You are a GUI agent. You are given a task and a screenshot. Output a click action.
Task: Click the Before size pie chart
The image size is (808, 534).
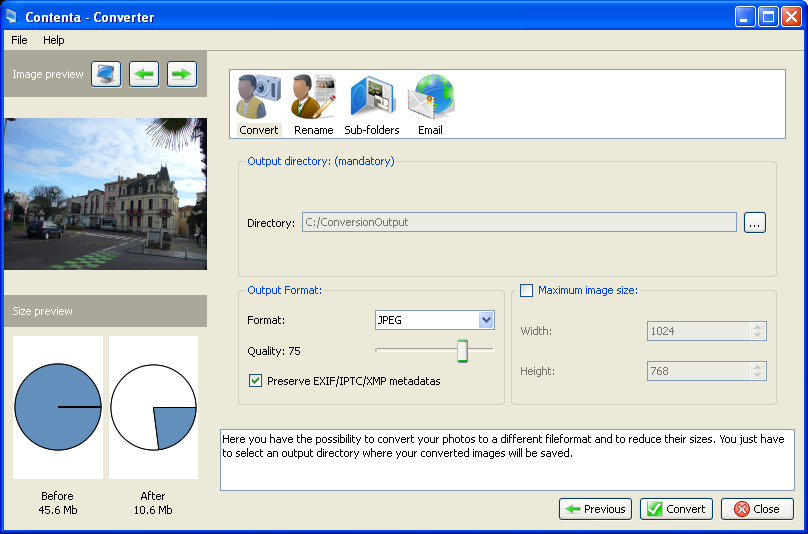coord(58,407)
